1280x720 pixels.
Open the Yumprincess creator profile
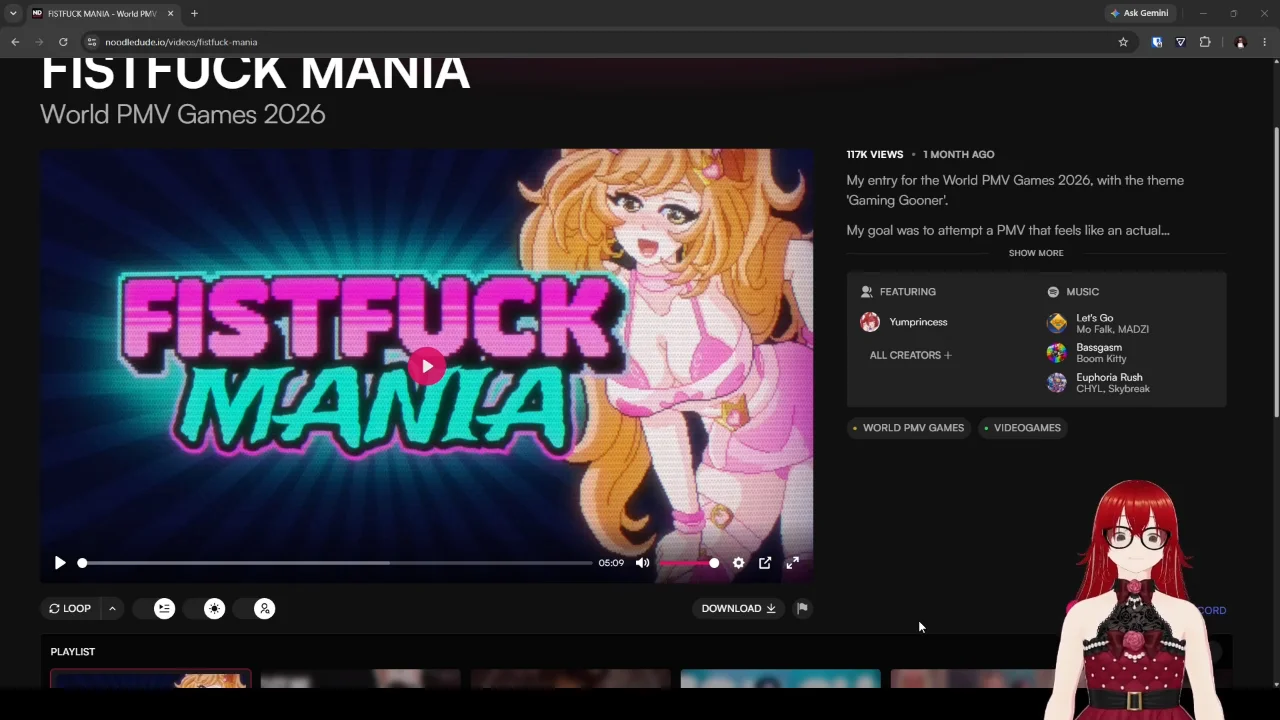point(918,322)
